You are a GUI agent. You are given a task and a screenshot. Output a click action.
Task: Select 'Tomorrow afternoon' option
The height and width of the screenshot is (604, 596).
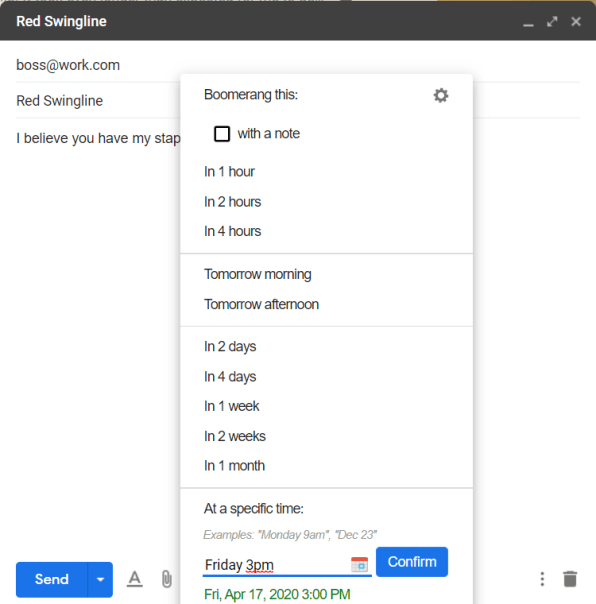coord(261,304)
